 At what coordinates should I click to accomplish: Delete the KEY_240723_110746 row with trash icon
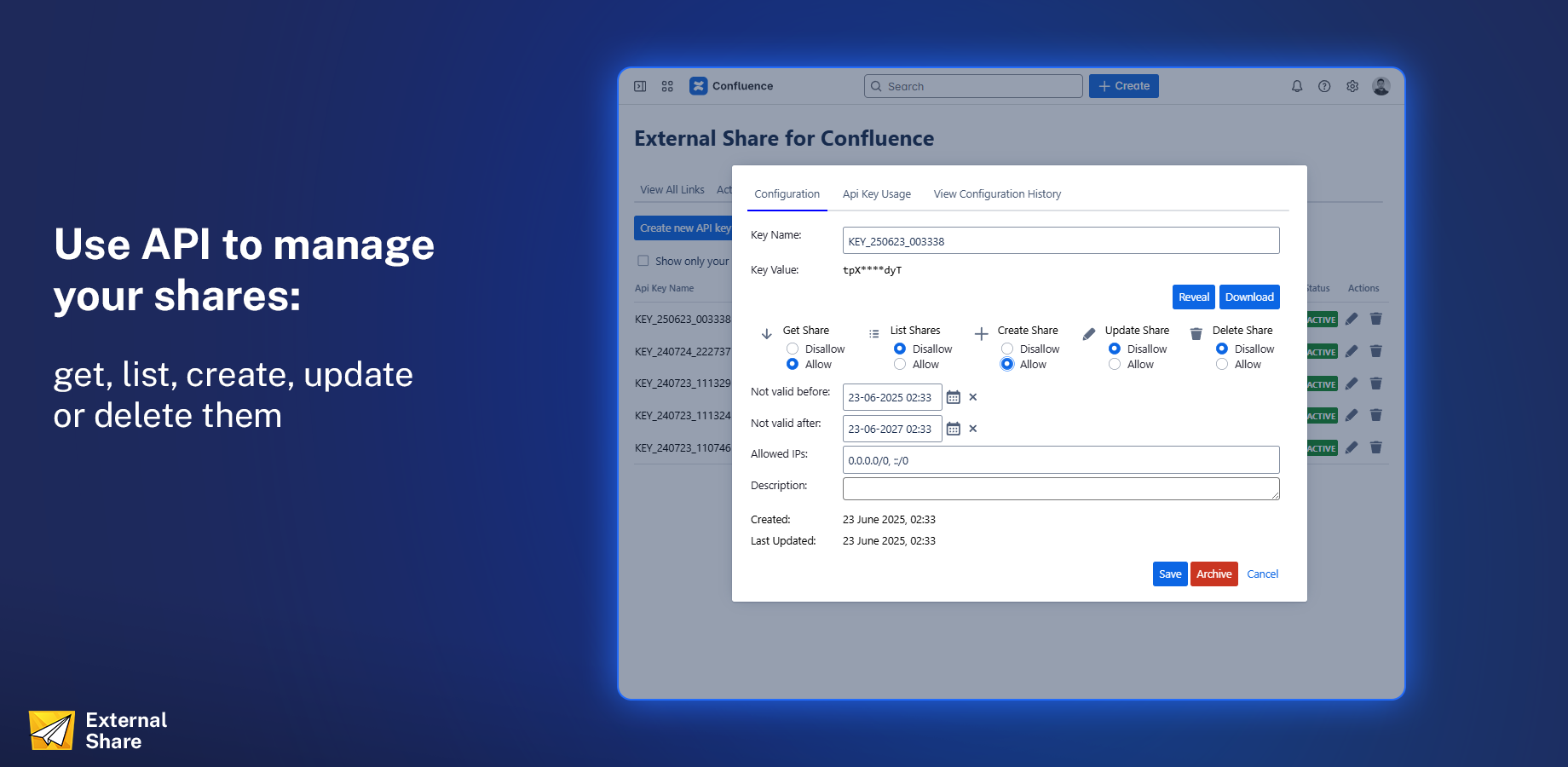[1375, 447]
